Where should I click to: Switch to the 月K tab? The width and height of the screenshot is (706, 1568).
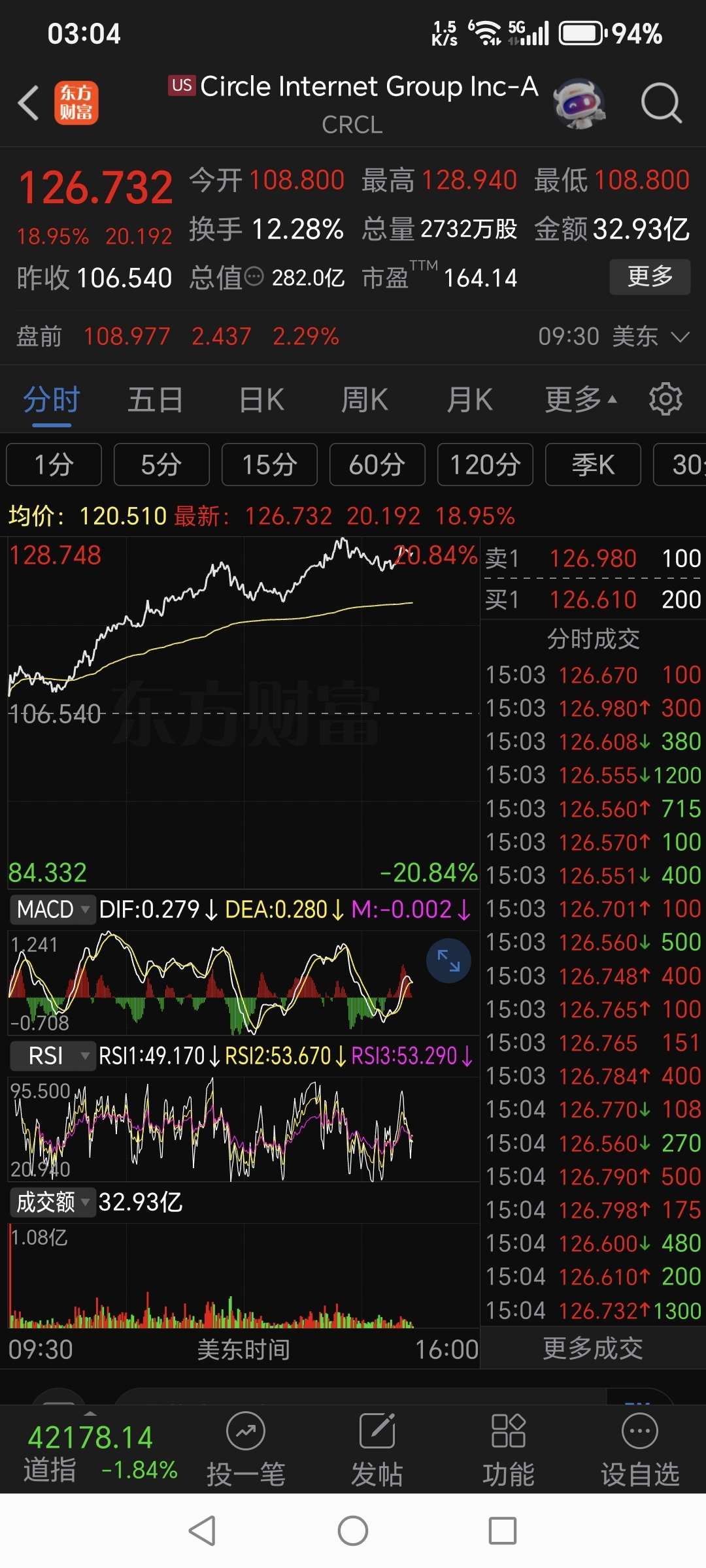point(469,399)
